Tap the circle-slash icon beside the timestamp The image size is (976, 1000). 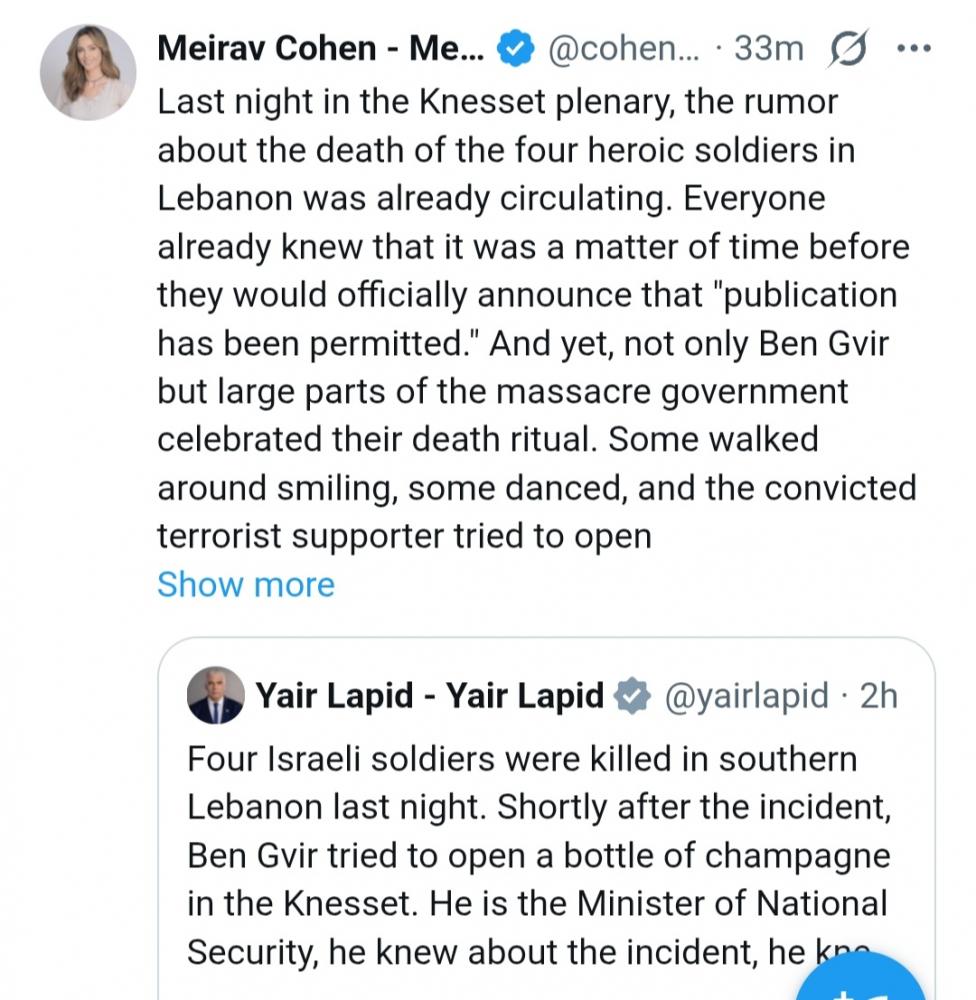point(849,48)
